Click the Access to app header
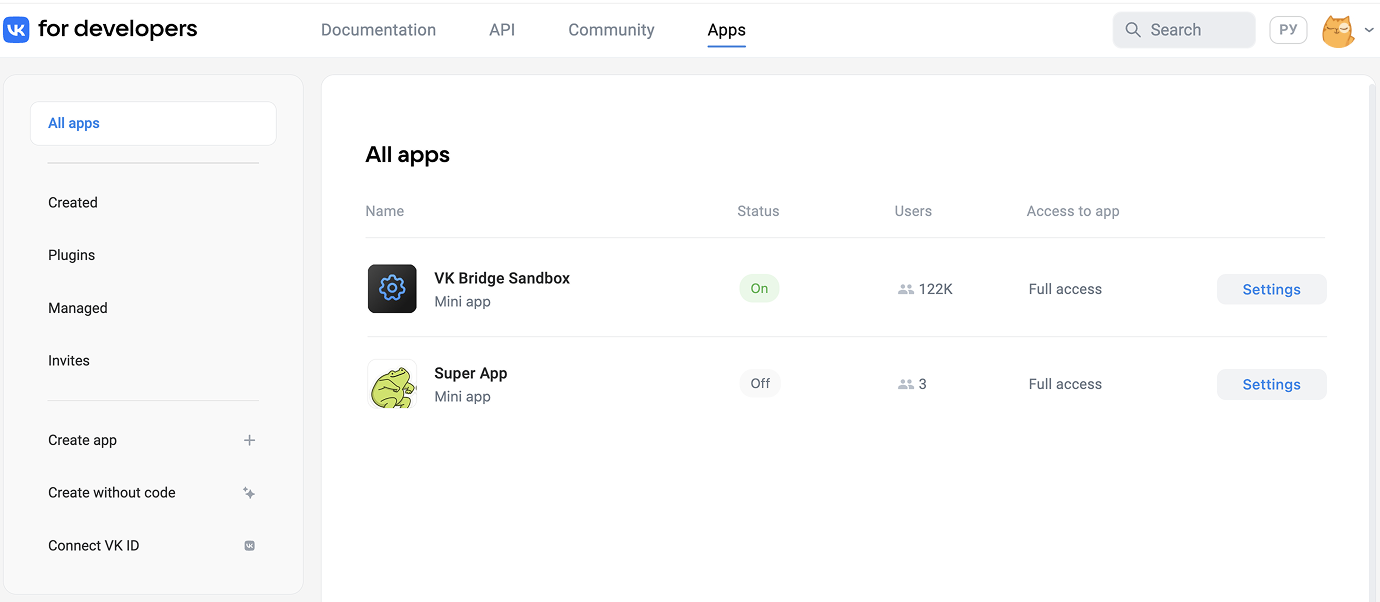 tap(1073, 211)
